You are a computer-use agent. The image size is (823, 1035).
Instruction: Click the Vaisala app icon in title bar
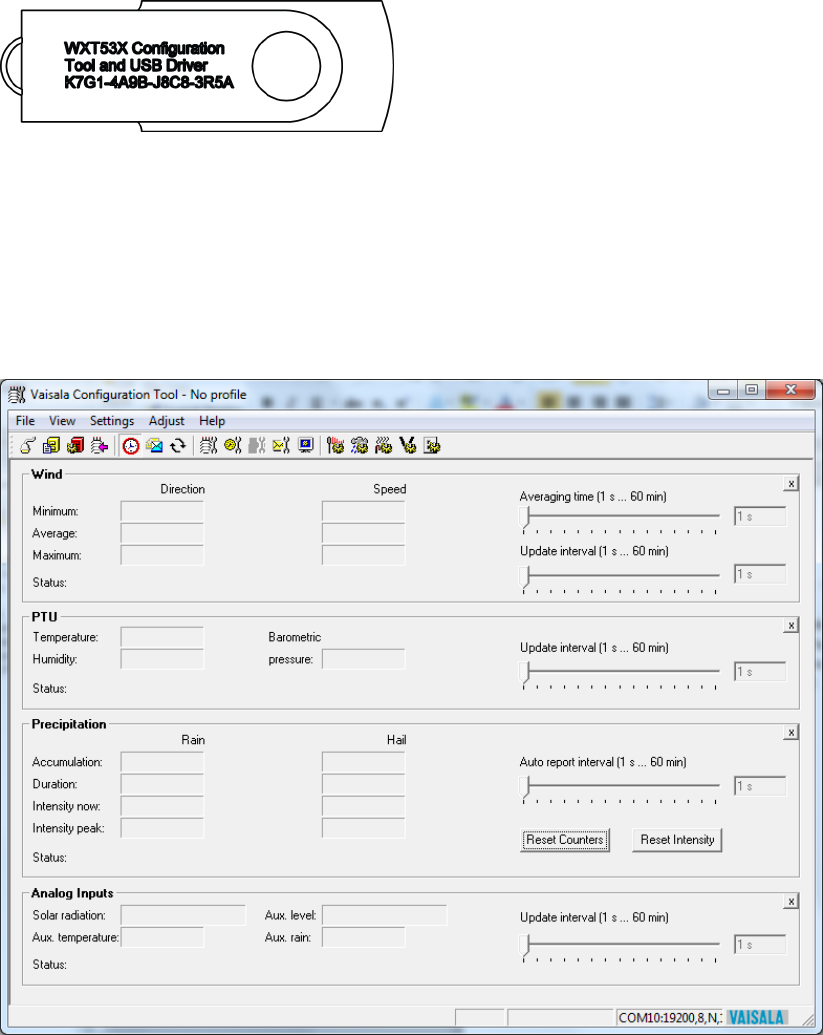coord(16,395)
